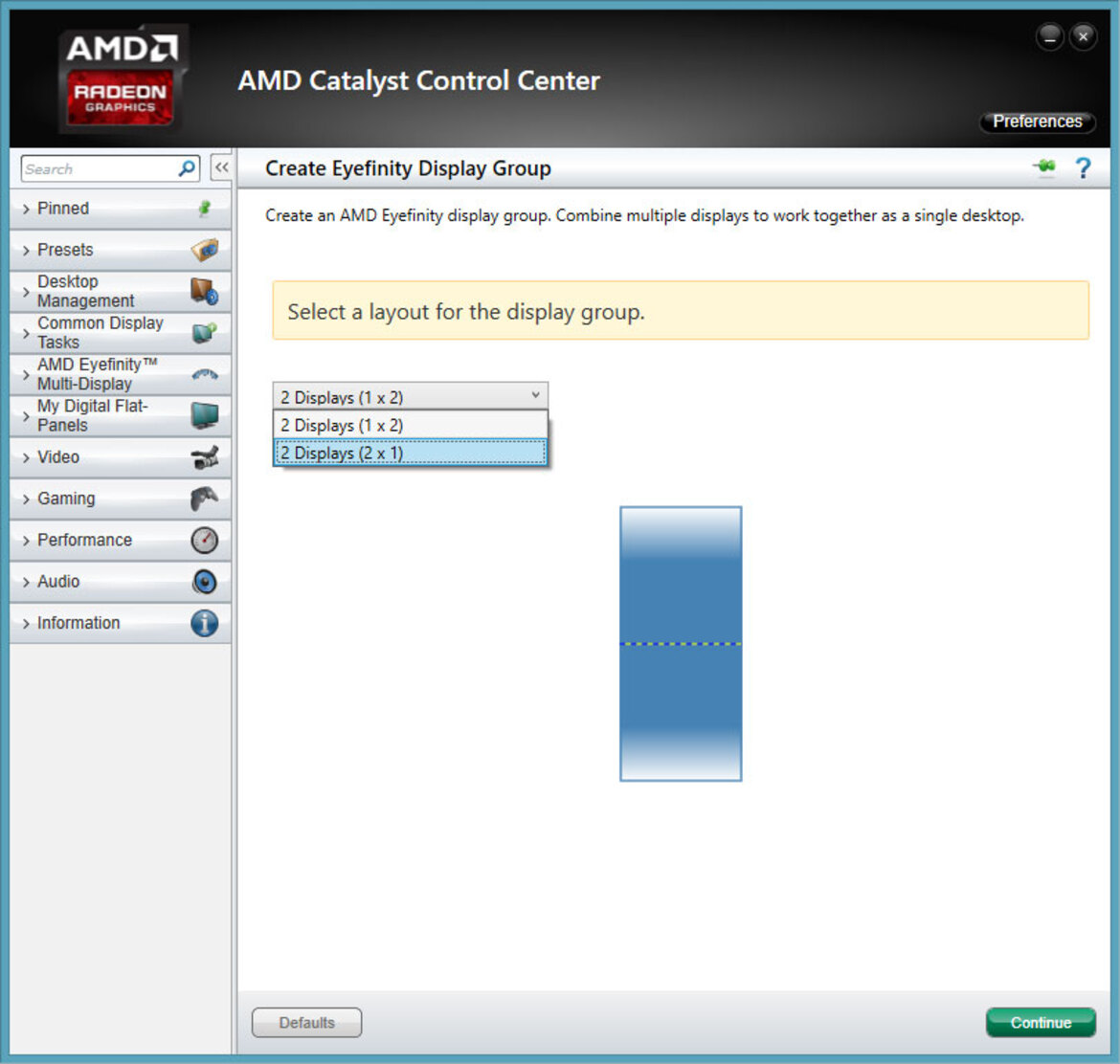Click the Create Eyefinity Display Group heading

408,168
